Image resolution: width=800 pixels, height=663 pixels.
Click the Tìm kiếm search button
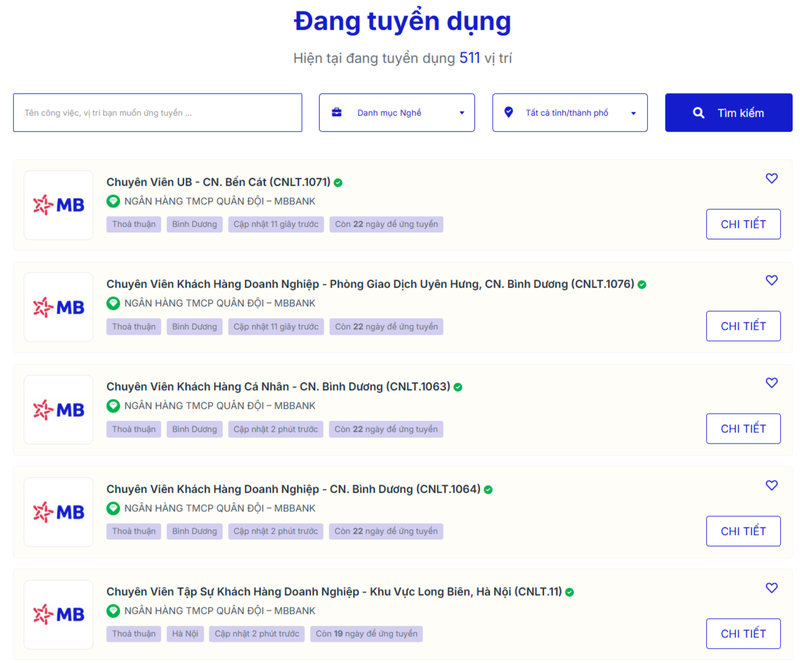729,113
